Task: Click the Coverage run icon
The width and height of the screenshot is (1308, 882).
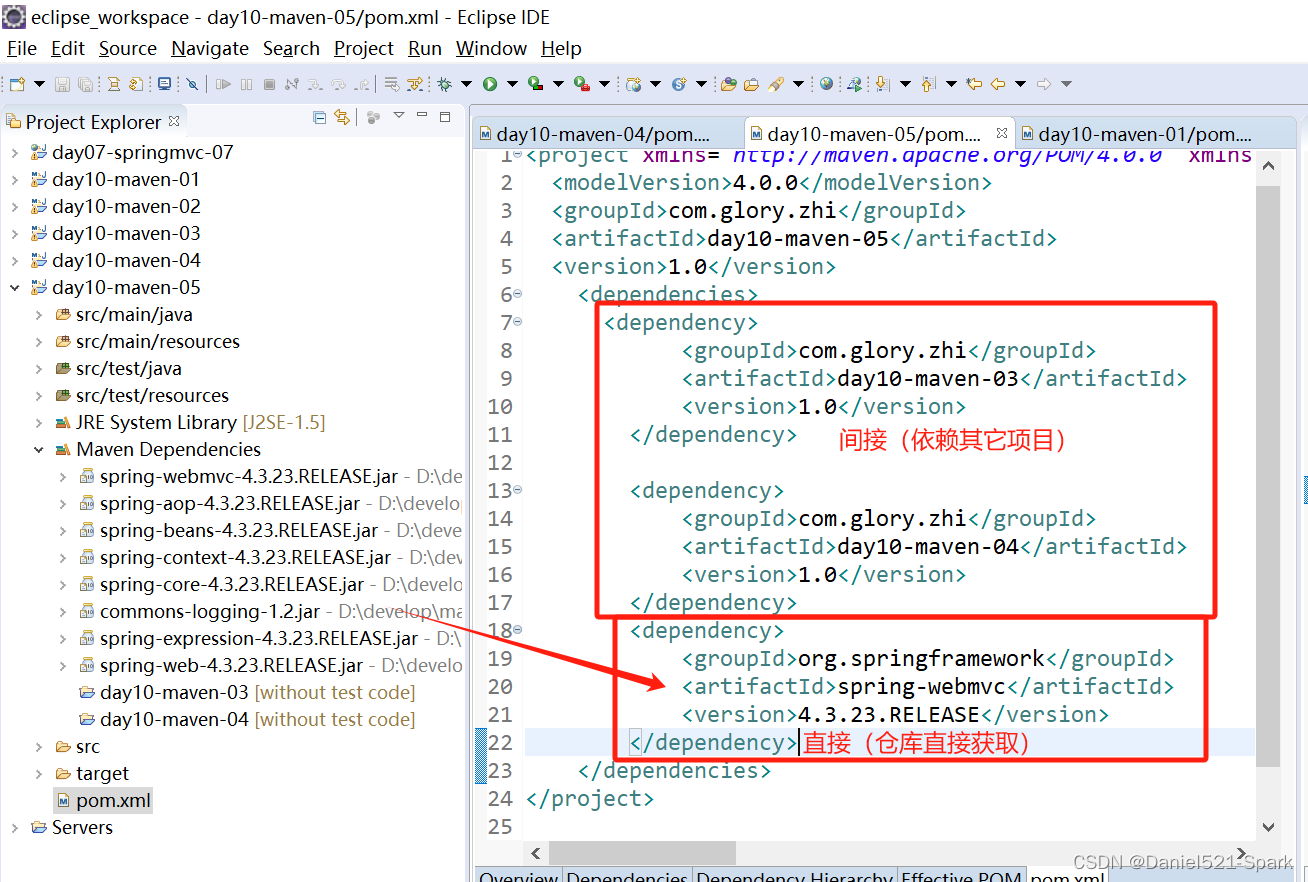Action: [x=535, y=84]
